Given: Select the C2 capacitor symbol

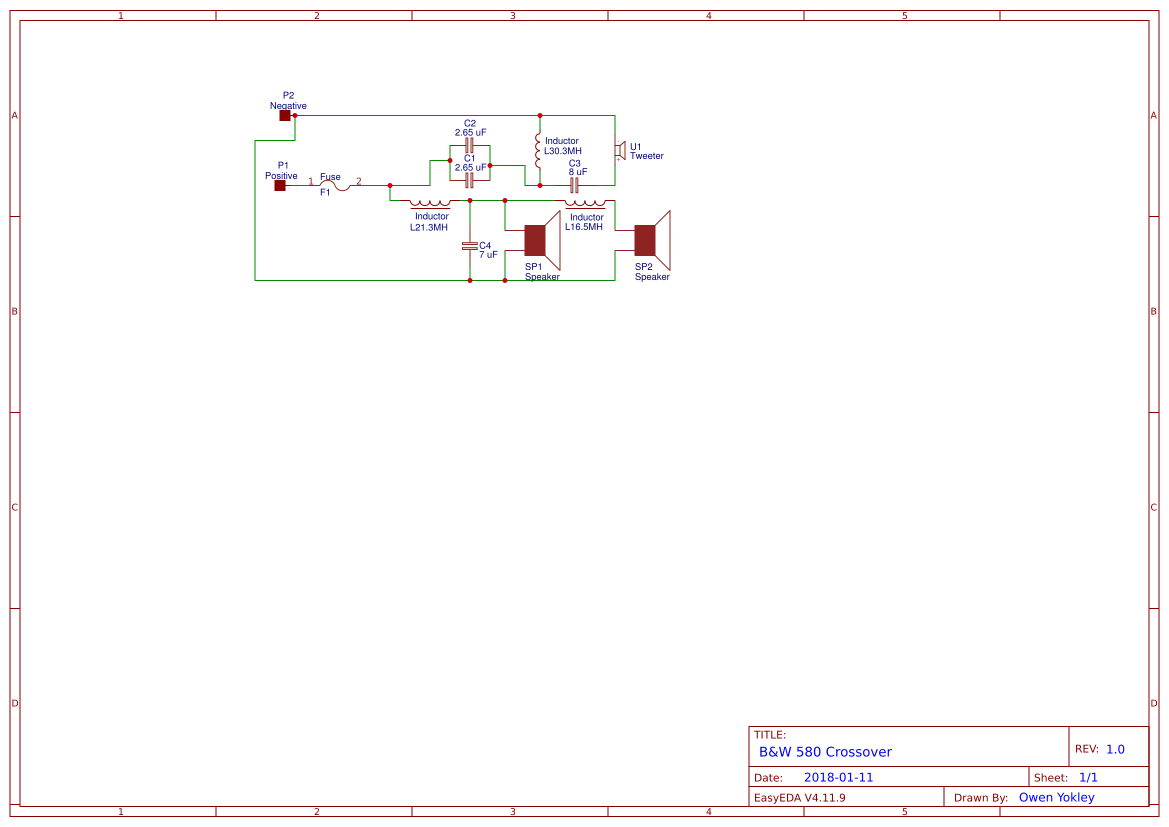Looking at the screenshot, I should point(469,145).
